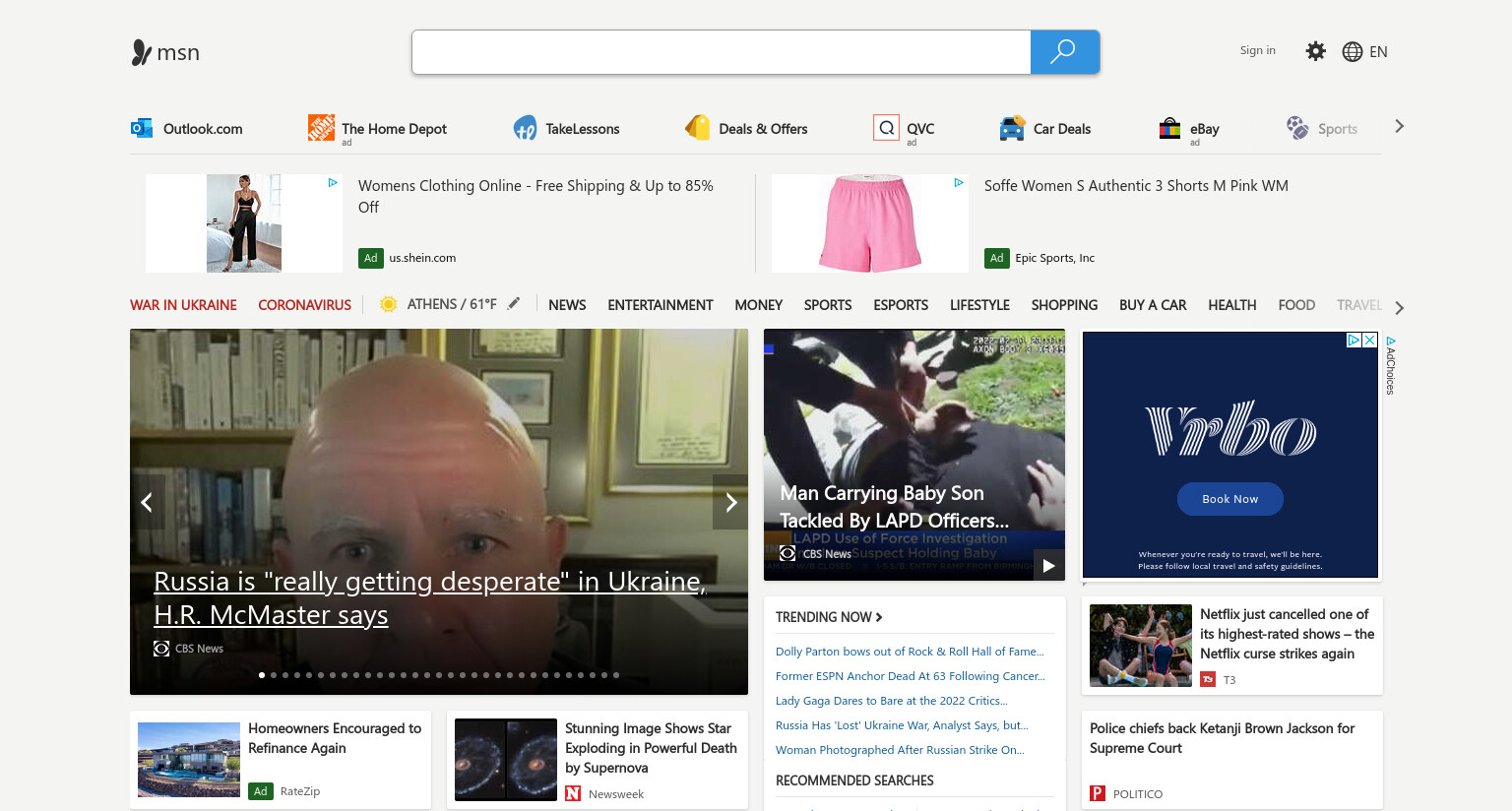Click the CBS News eye logo on slideshow
The width and height of the screenshot is (1512, 811).
pos(161,649)
